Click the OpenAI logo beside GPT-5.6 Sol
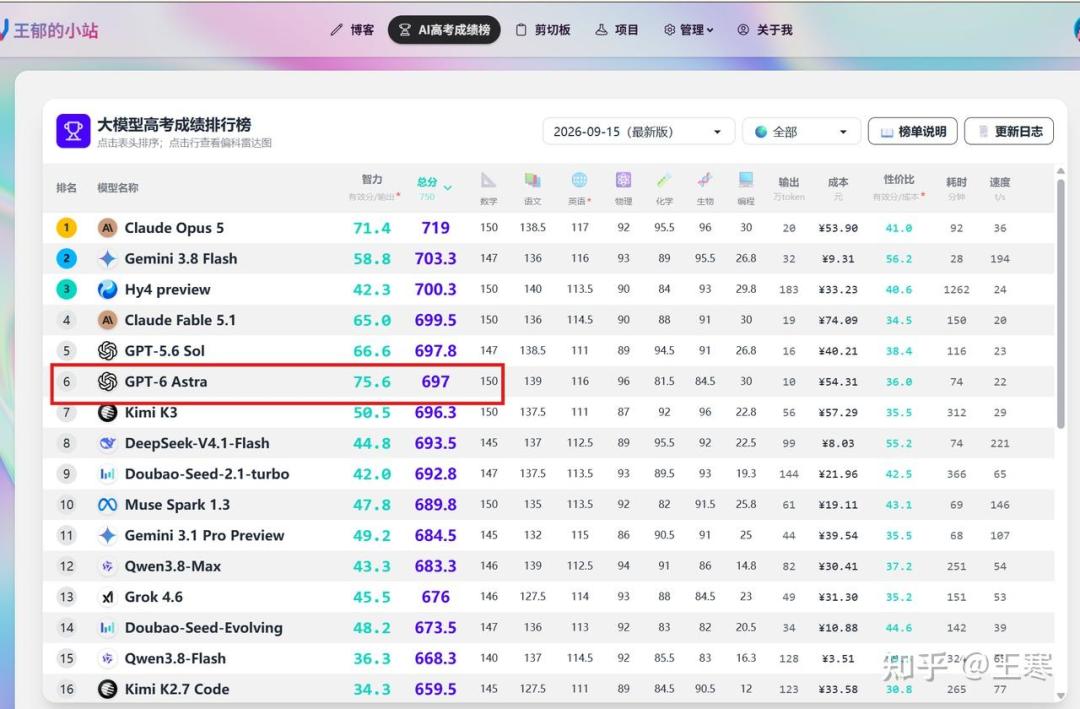The width and height of the screenshot is (1080, 709). pos(107,351)
